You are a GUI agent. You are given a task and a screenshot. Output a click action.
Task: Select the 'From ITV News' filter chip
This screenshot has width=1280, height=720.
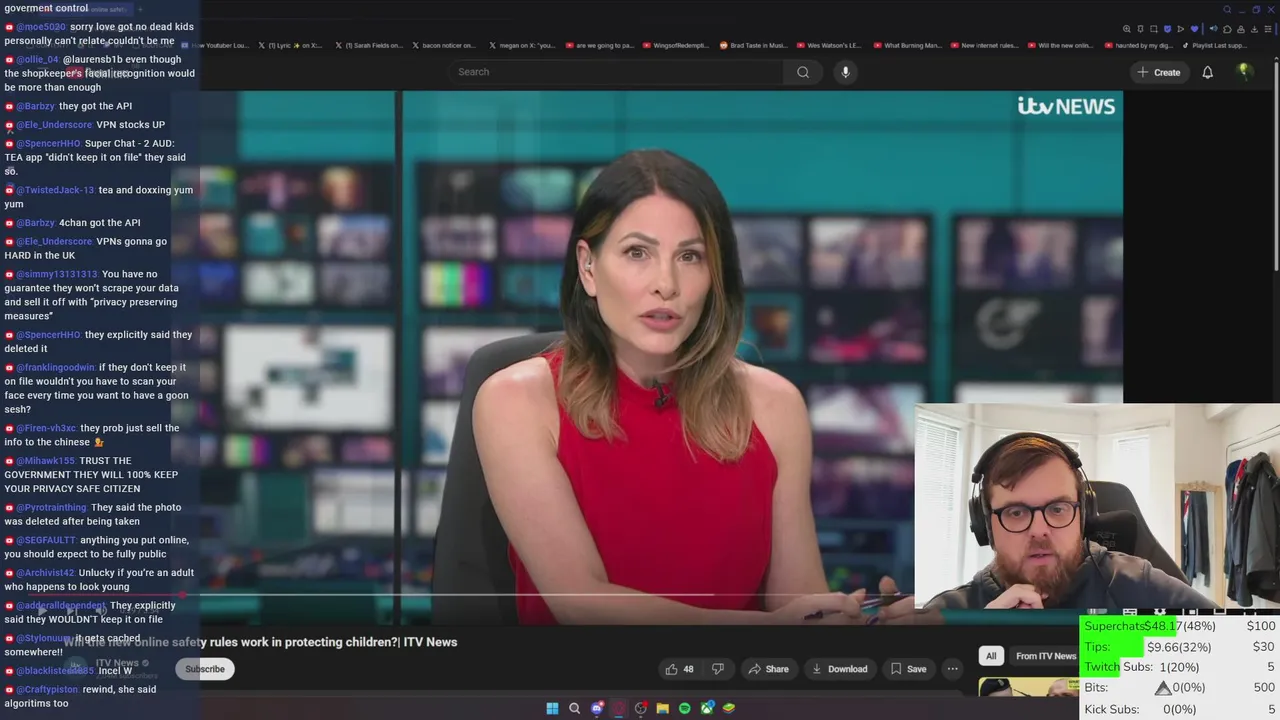[1045, 656]
